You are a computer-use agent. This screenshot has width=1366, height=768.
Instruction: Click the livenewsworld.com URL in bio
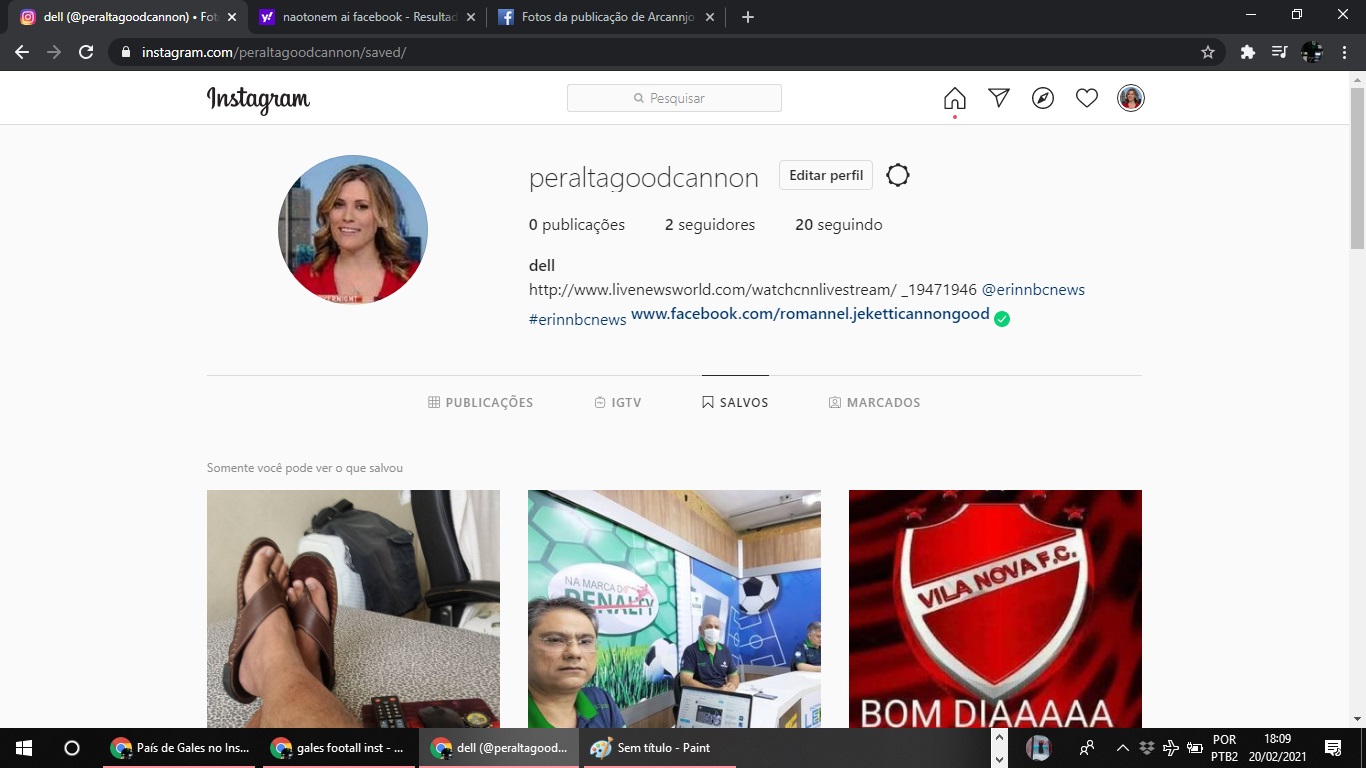712,290
